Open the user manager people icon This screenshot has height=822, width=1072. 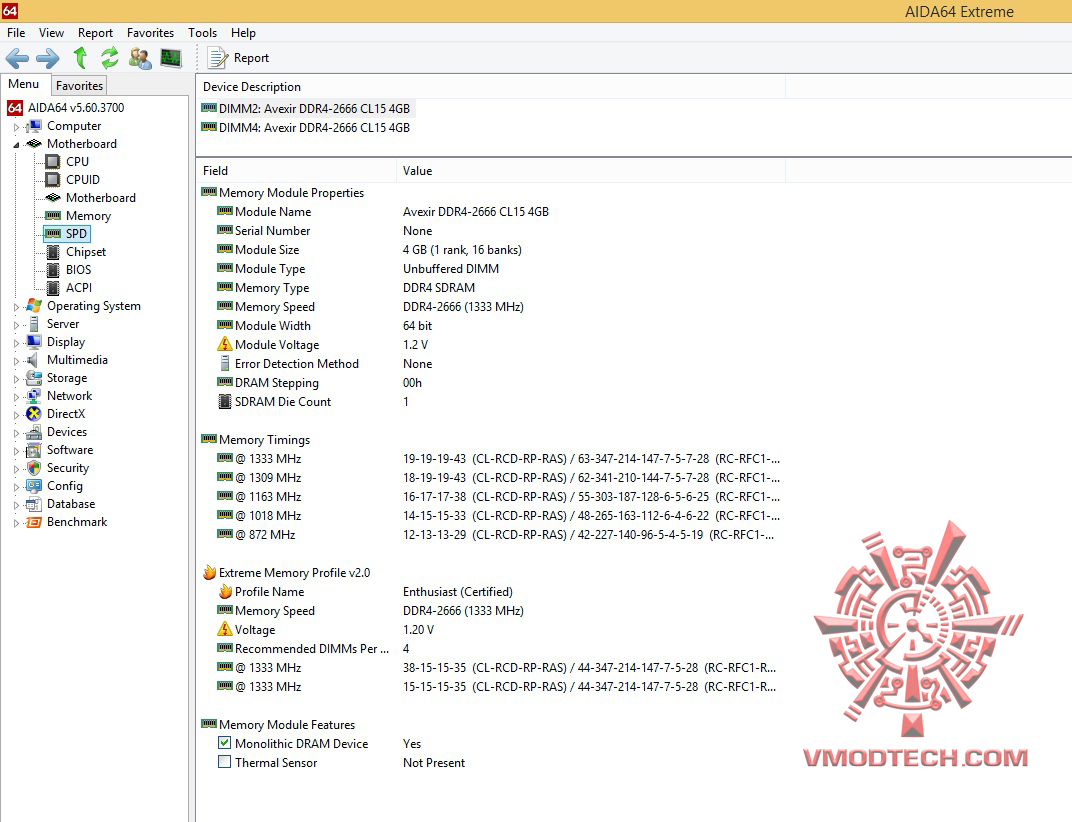point(140,58)
